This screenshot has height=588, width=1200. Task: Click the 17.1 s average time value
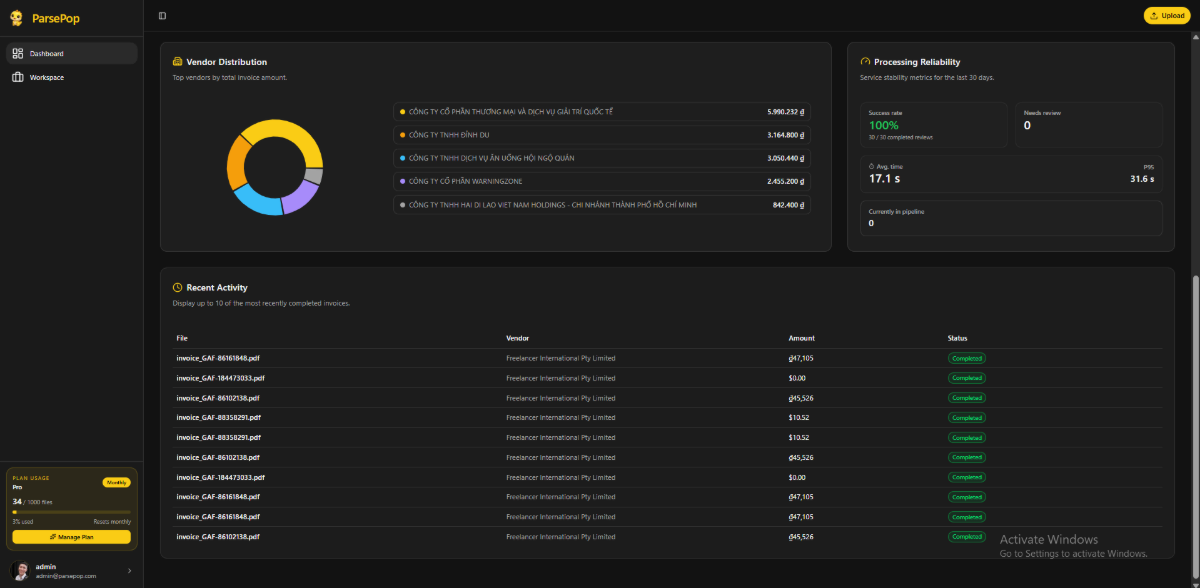885,179
